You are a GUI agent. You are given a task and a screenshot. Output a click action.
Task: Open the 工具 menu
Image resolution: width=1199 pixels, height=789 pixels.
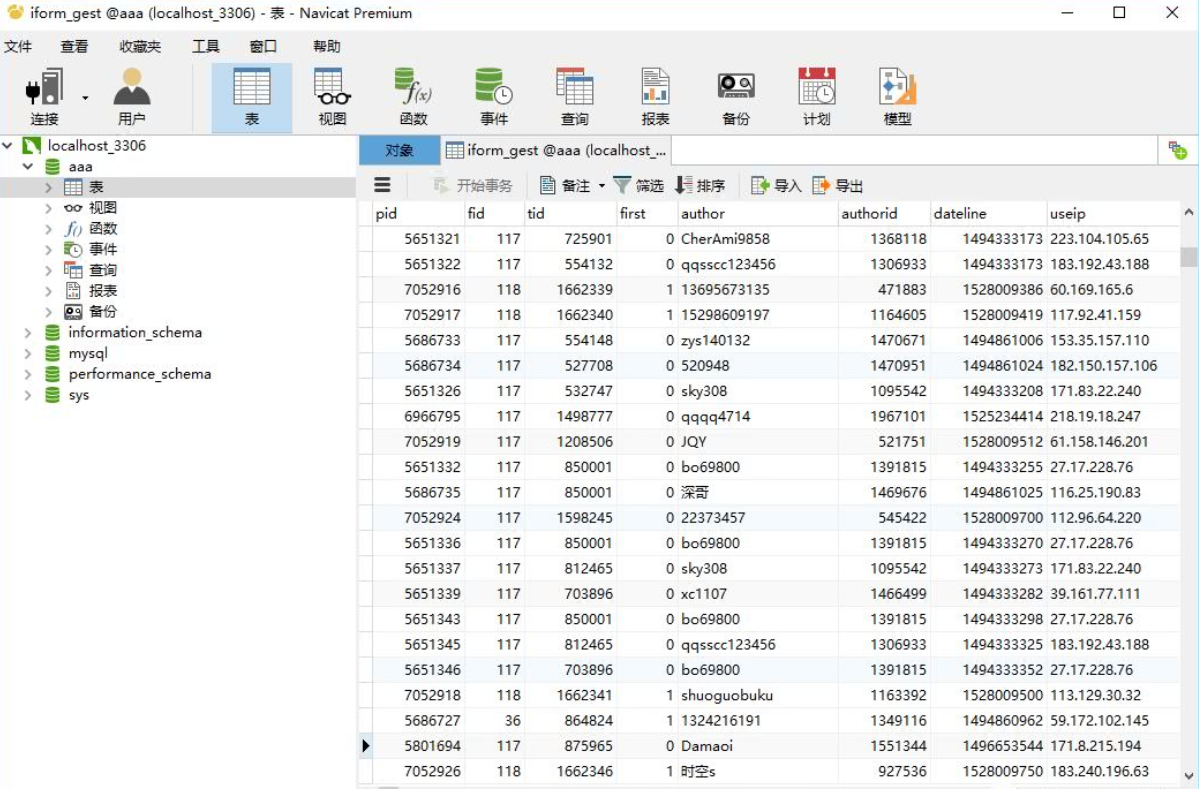click(x=205, y=45)
